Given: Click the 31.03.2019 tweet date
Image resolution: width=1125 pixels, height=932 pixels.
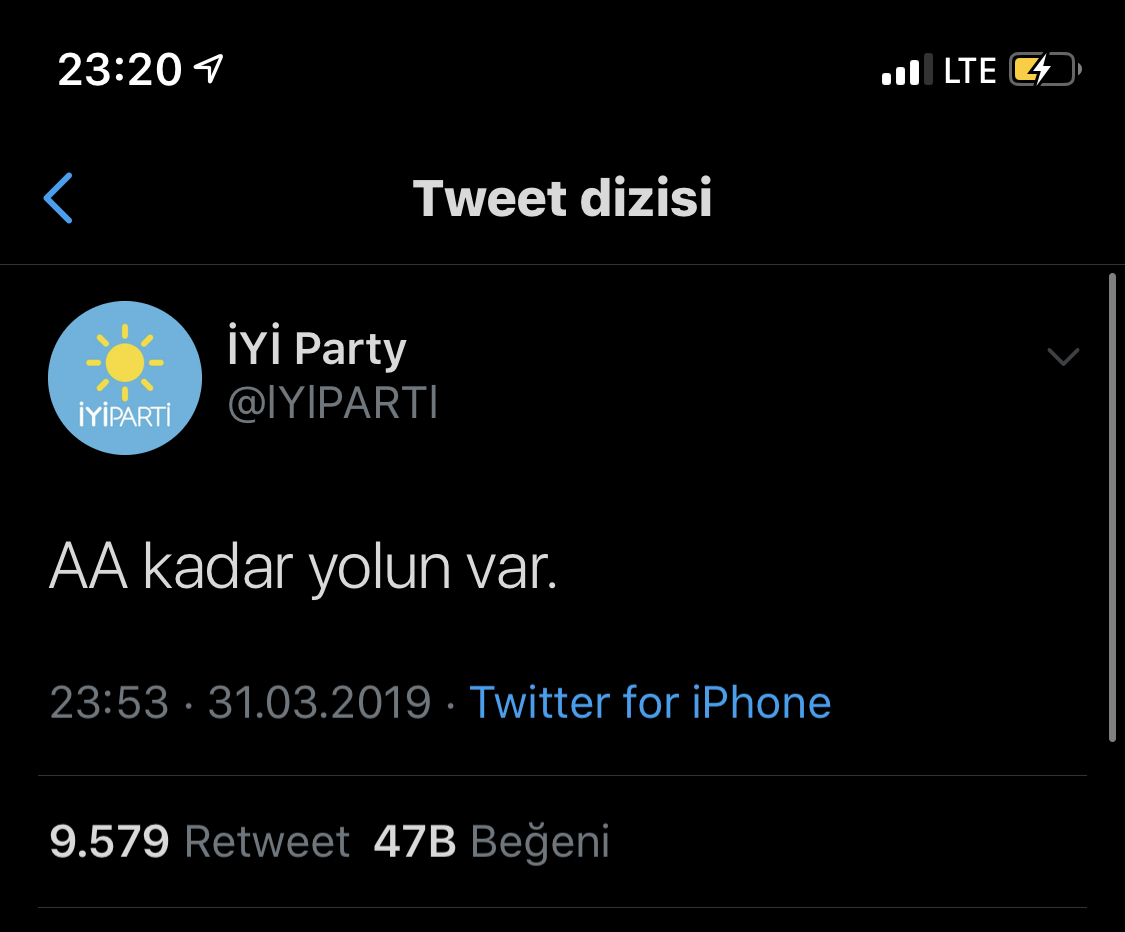Looking at the screenshot, I should pos(319,702).
